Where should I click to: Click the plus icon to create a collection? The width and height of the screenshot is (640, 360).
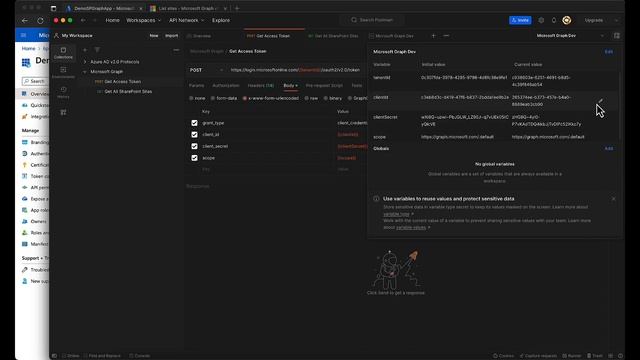click(x=85, y=50)
